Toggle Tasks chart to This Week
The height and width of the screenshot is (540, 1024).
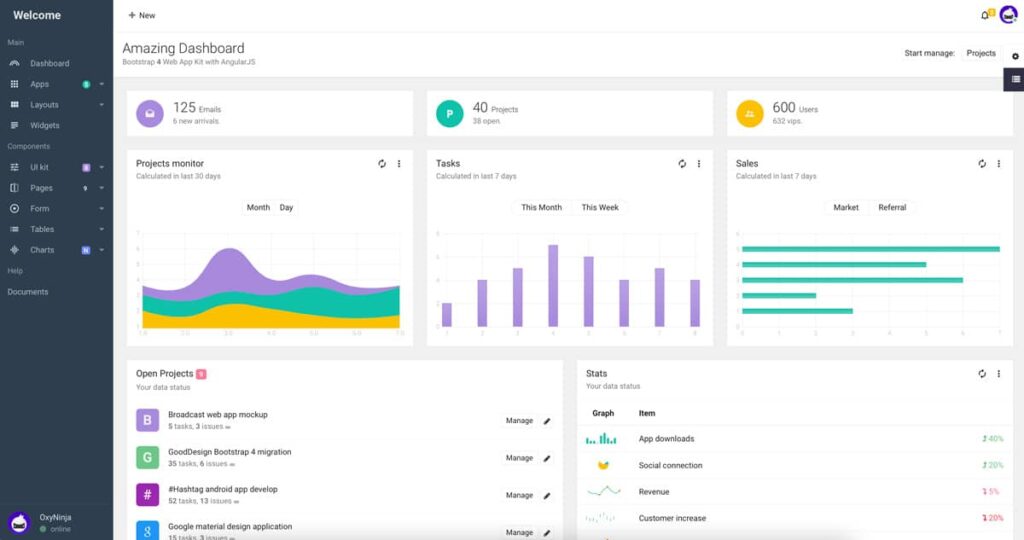tap(600, 208)
